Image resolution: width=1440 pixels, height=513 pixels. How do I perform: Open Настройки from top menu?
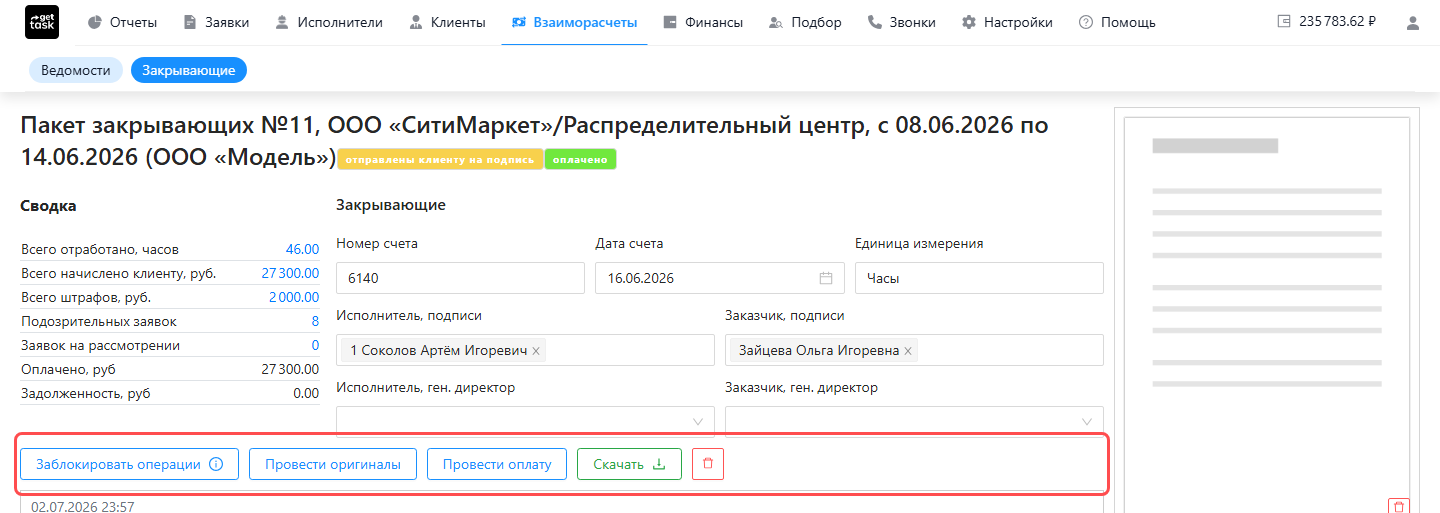[1007, 22]
